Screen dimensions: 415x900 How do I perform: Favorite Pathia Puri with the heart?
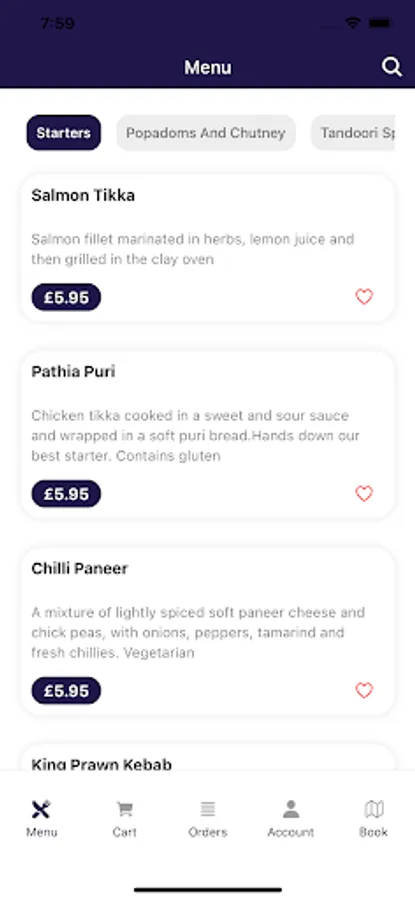click(x=364, y=494)
